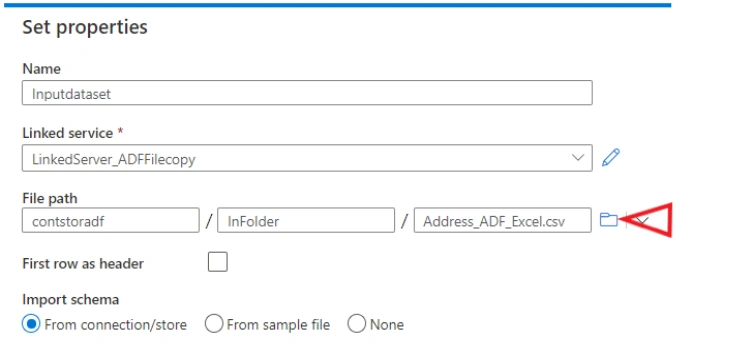Click the Linked service label text
This screenshot has width=736, height=360.
(68, 133)
